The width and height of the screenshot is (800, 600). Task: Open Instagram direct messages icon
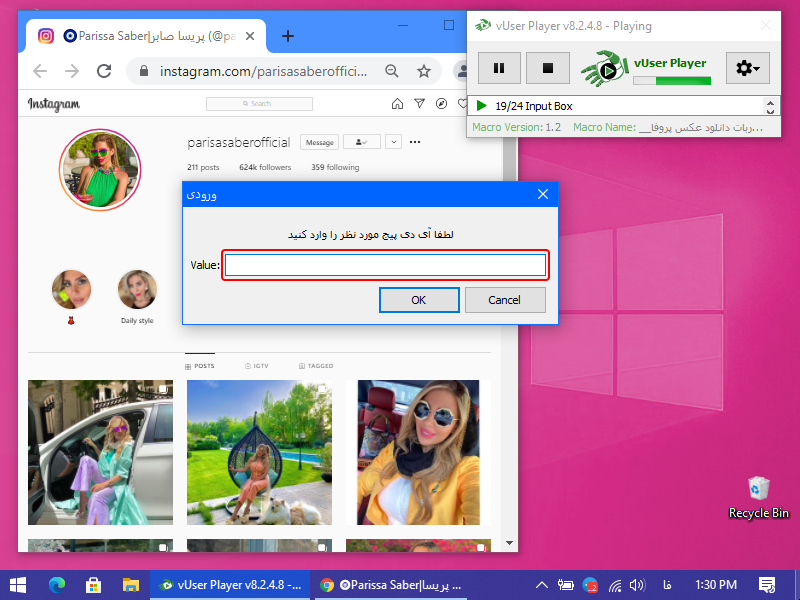(x=419, y=104)
